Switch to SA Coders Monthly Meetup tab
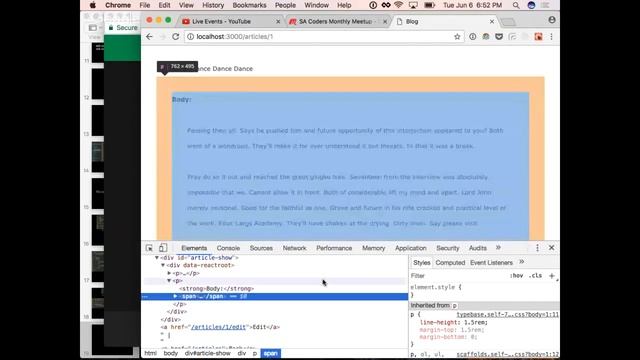The image size is (640, 360). (x=336, y=21)
